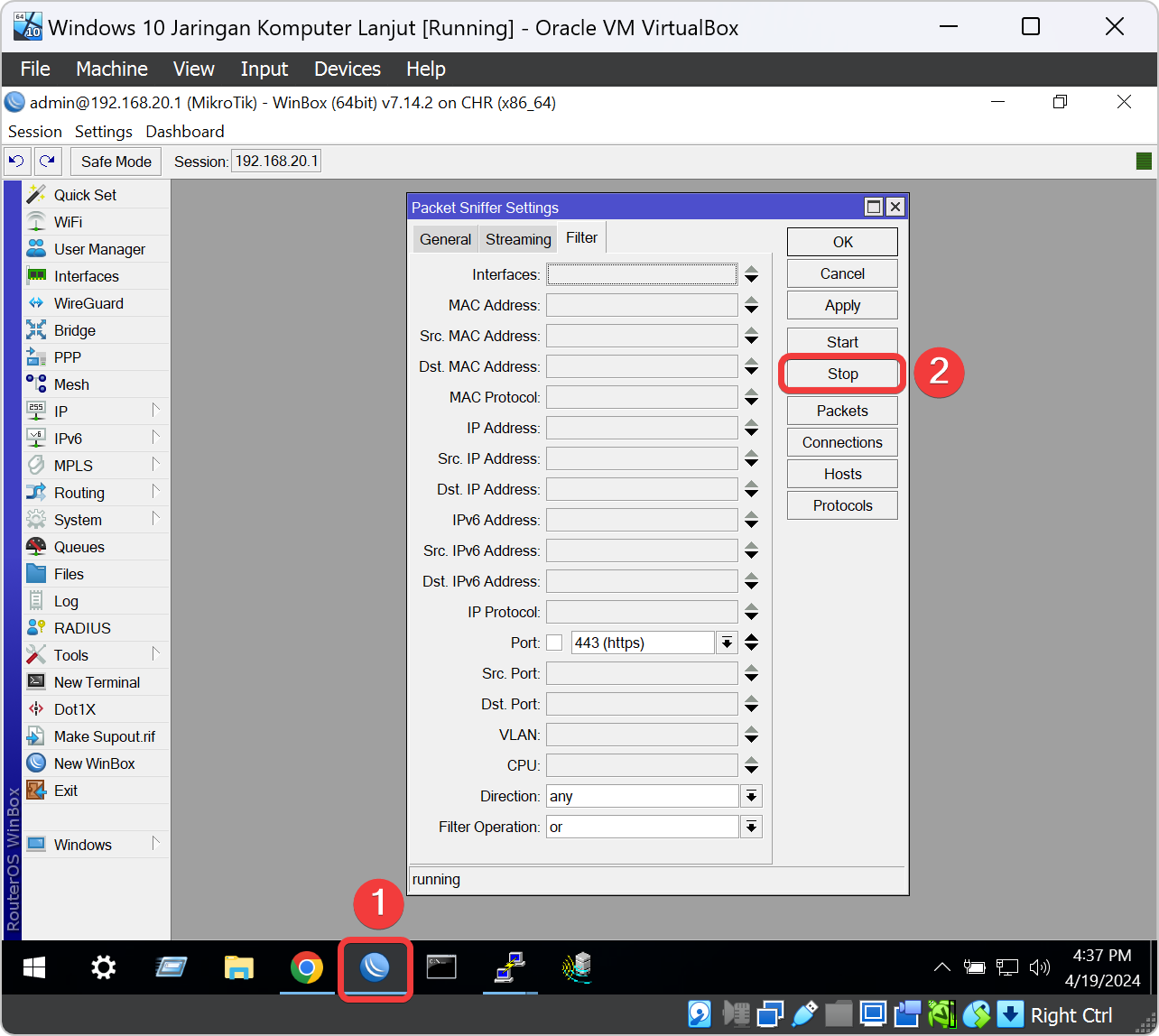1159x1036 pixels.
Task: Open the Connections list
Action: (842, 442)
